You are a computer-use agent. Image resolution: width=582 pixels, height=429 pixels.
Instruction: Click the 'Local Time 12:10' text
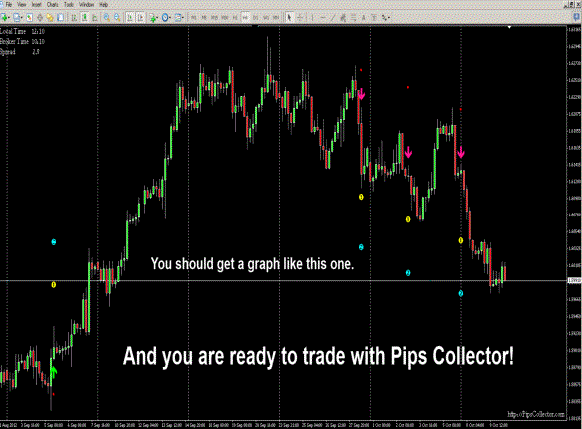(x=22, y=32)
